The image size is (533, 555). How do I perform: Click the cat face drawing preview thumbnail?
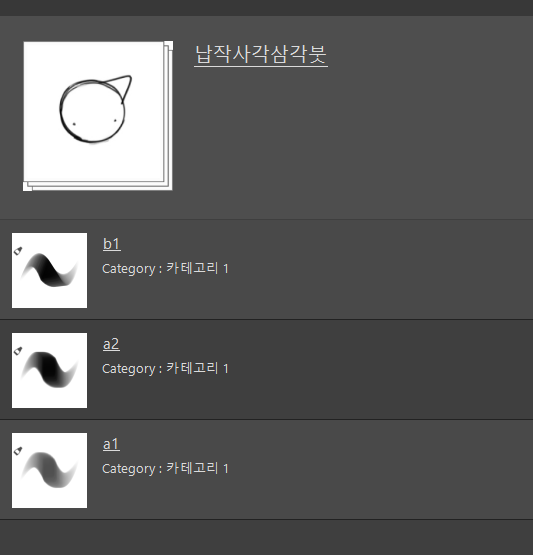pyautogui.click(x=94, y=111)
